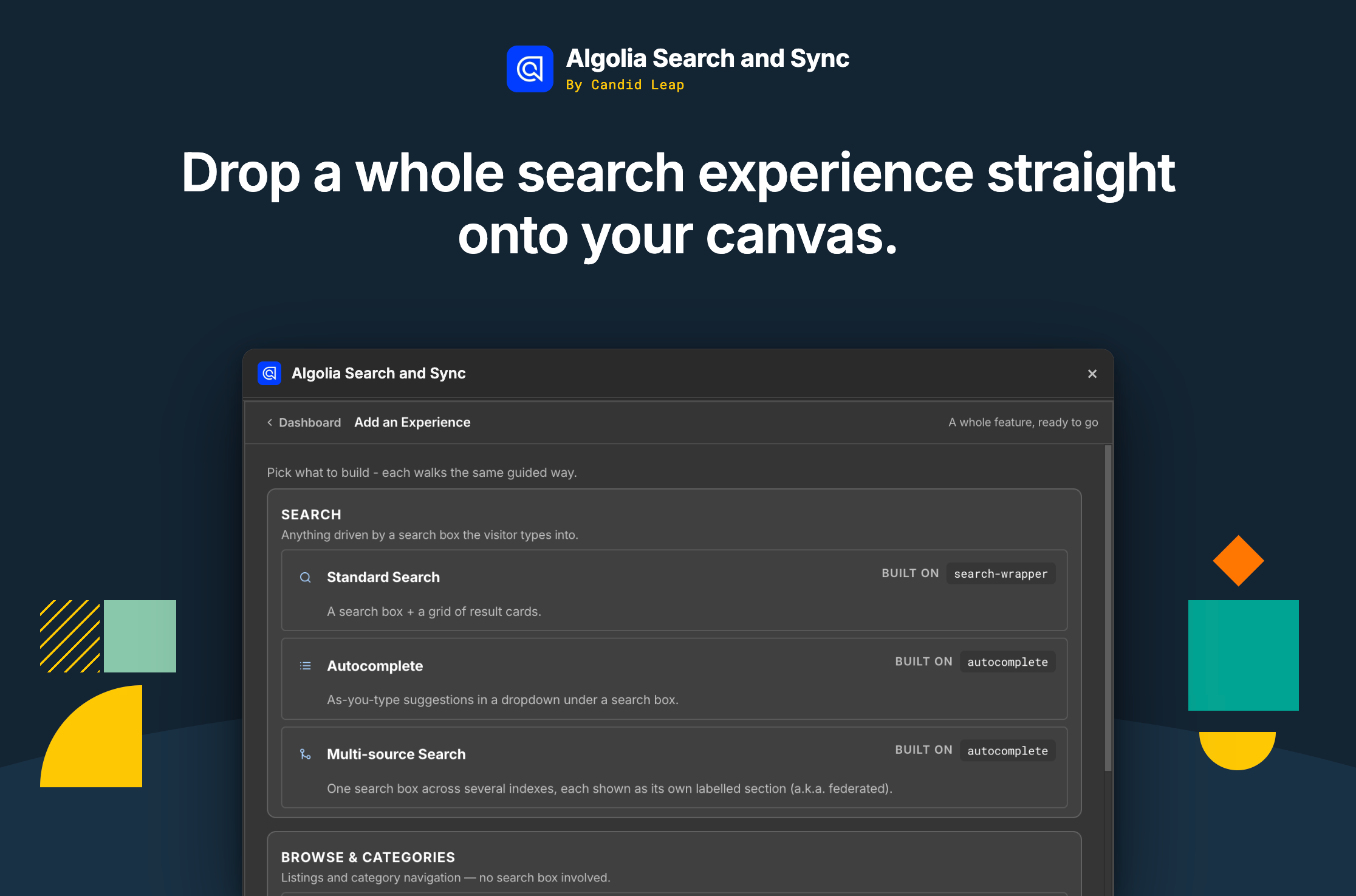Click 'A whole feature, ready to go' text
Screen dimensions: 1356x896
[x=1023, y=422]
